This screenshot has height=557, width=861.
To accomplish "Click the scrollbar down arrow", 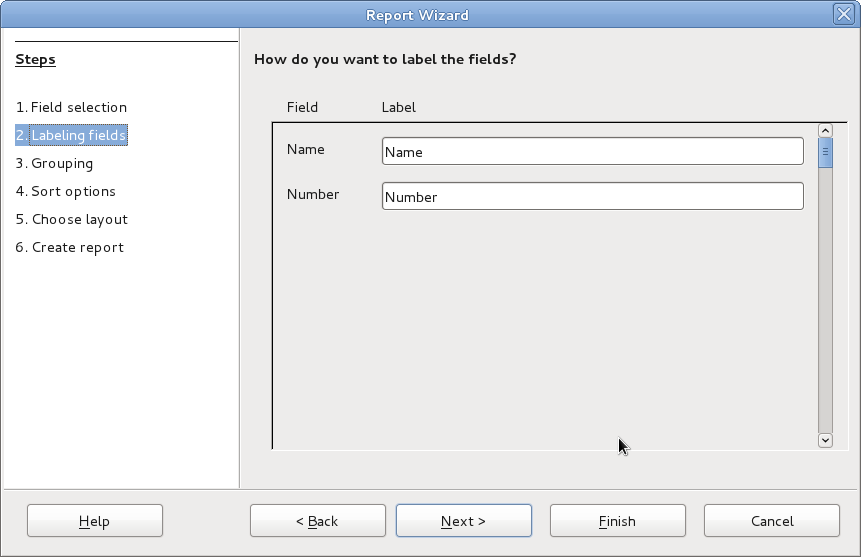I will 825,439.
